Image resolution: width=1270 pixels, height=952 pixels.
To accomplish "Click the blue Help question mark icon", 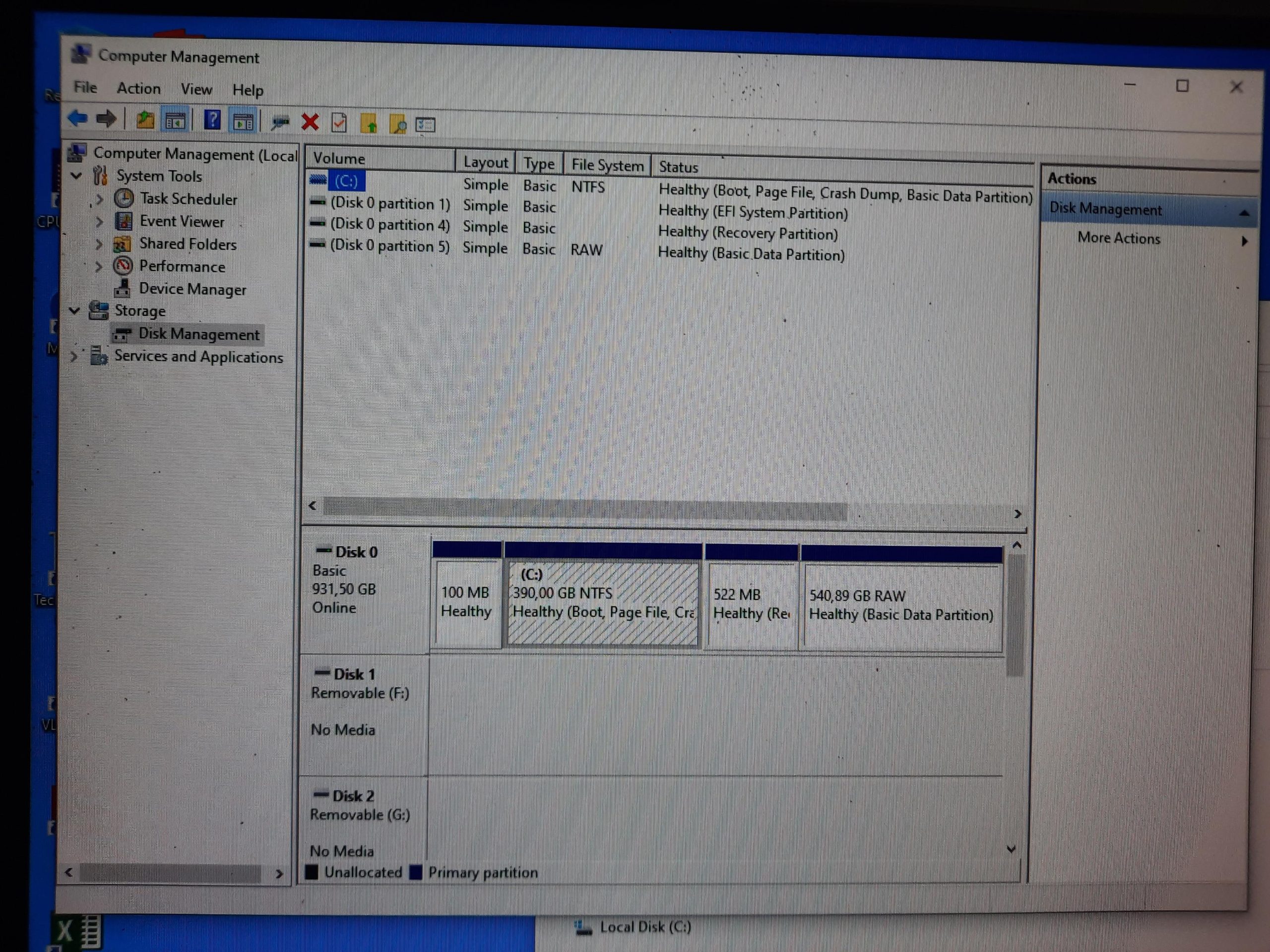I will [212, 120].
